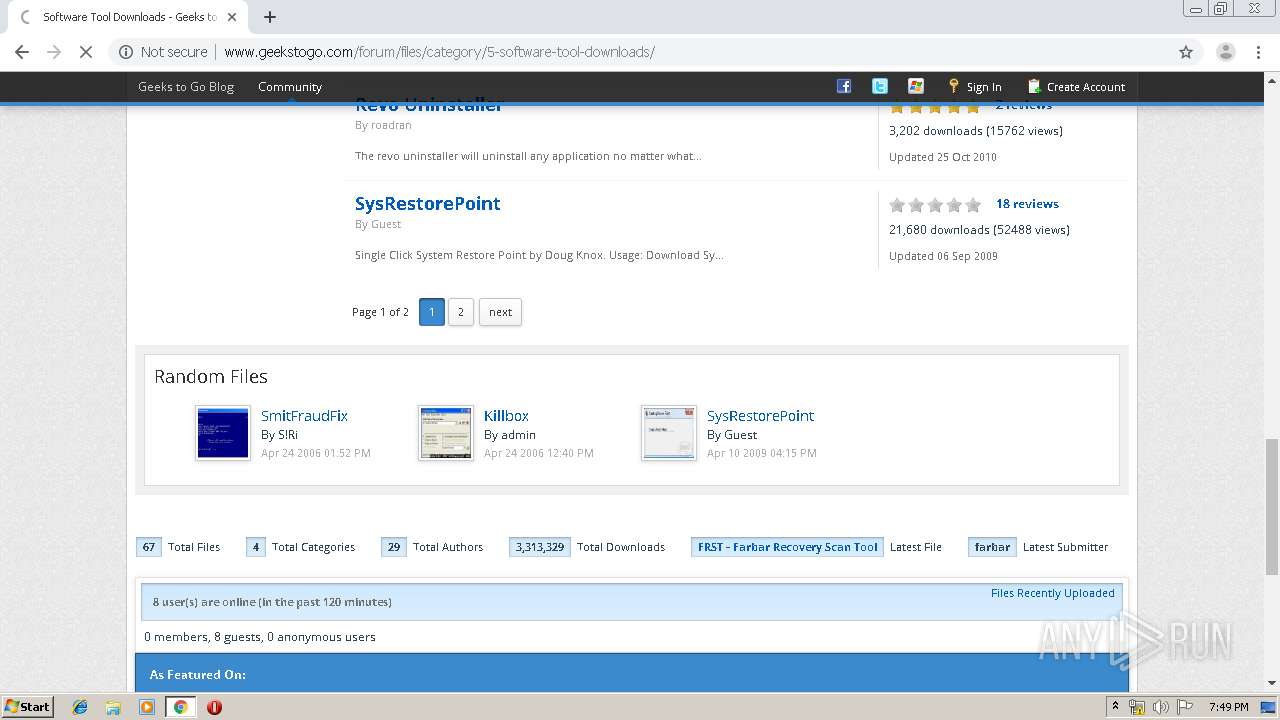This screenshot has width=1280, height=720.
Task: Click the Page 1 of 2 label
Action: pyautogui.click(x=380, y=312)
